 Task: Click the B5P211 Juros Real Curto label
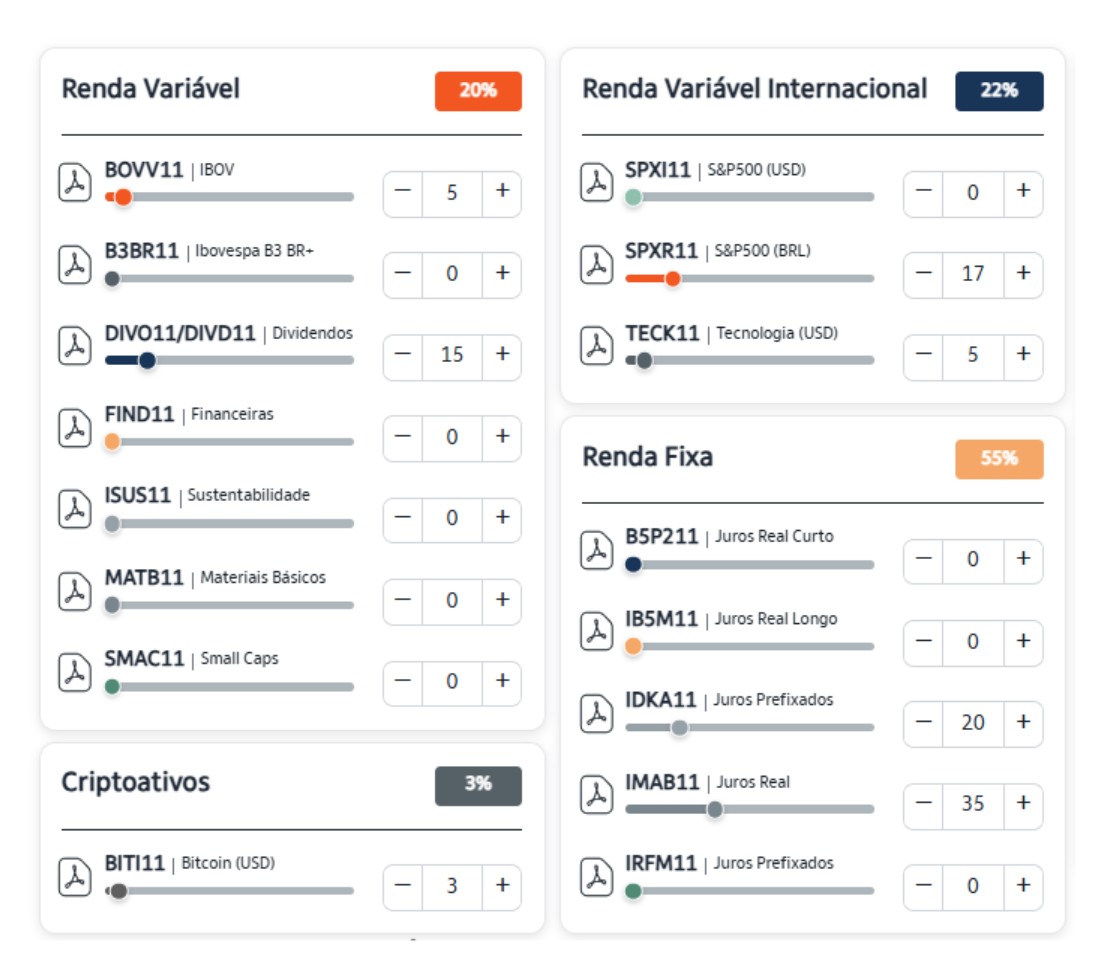(729, 536)
